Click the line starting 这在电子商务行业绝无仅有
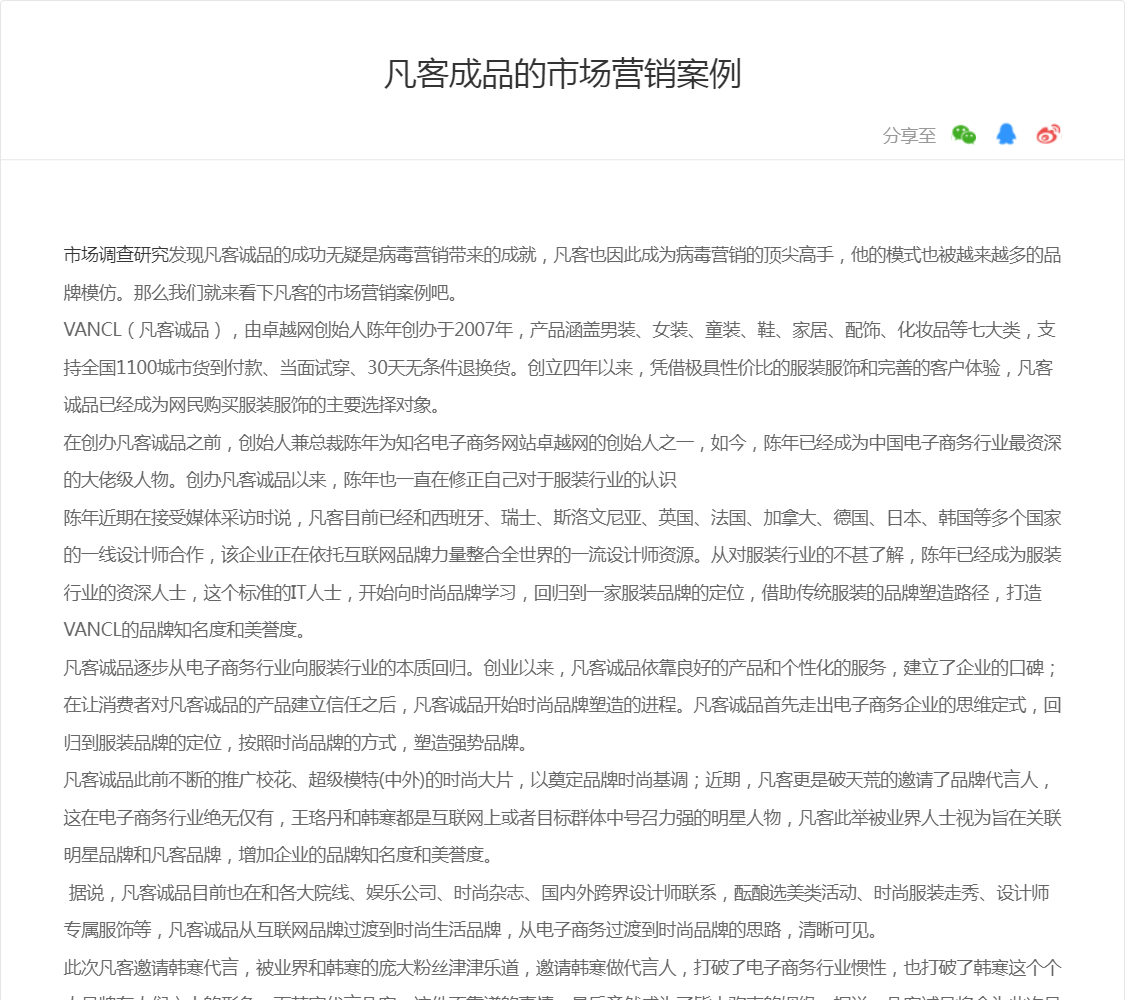Image resolution: width=1125 pixels, height=1000 pixels. pos(562,818)
